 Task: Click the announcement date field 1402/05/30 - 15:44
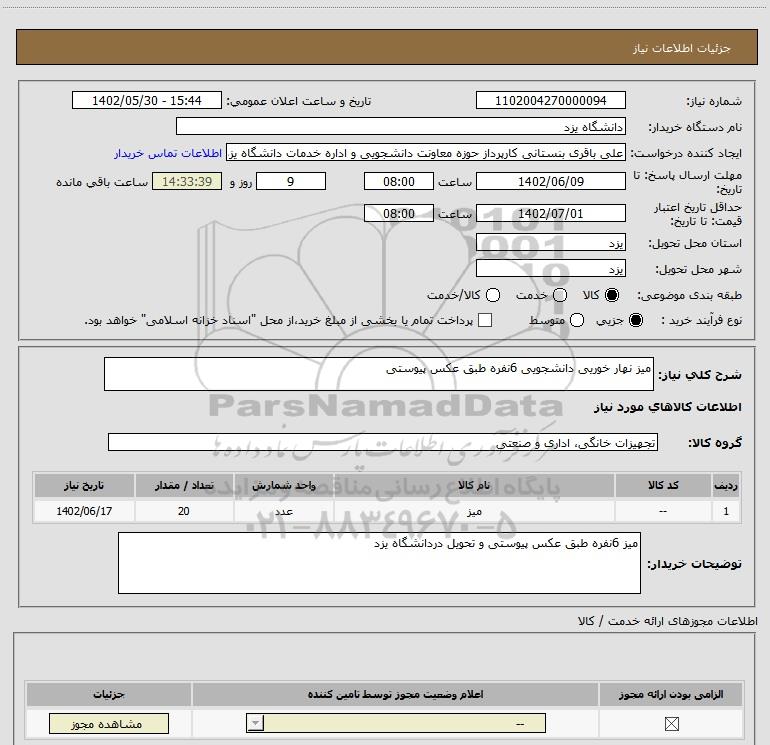point(147,100)
